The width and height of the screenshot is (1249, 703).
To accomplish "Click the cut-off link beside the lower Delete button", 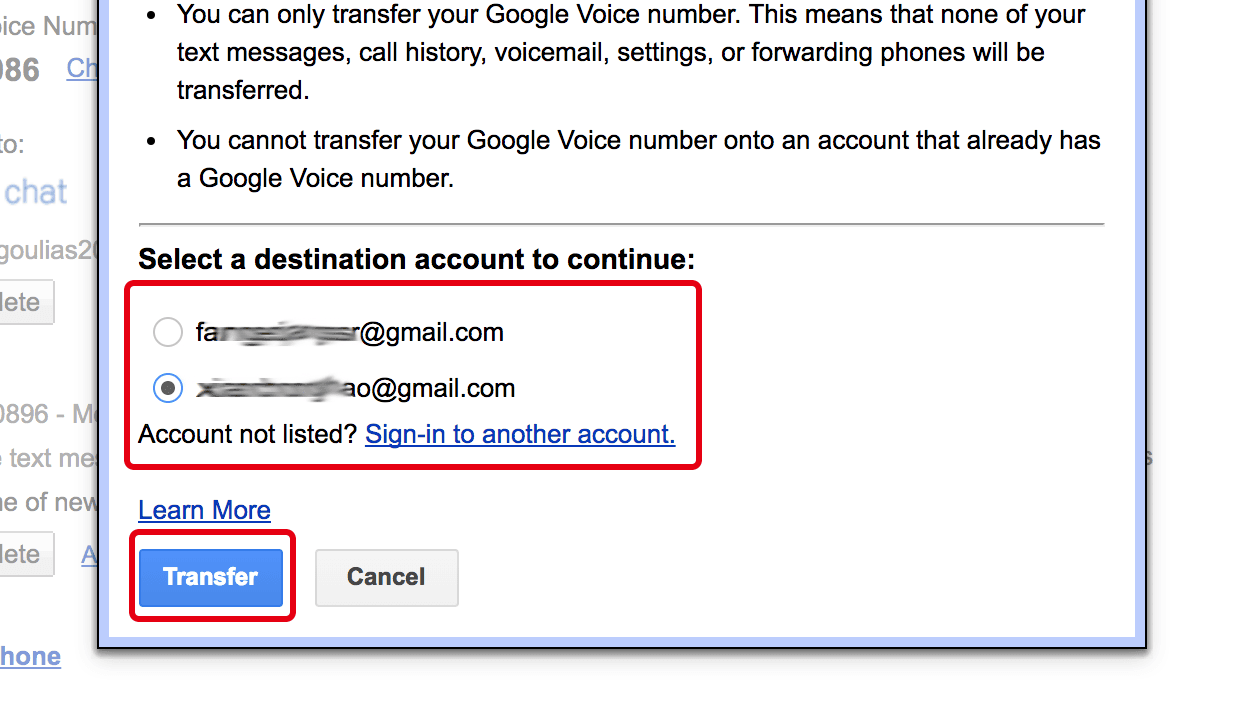I will pos(89,555).
